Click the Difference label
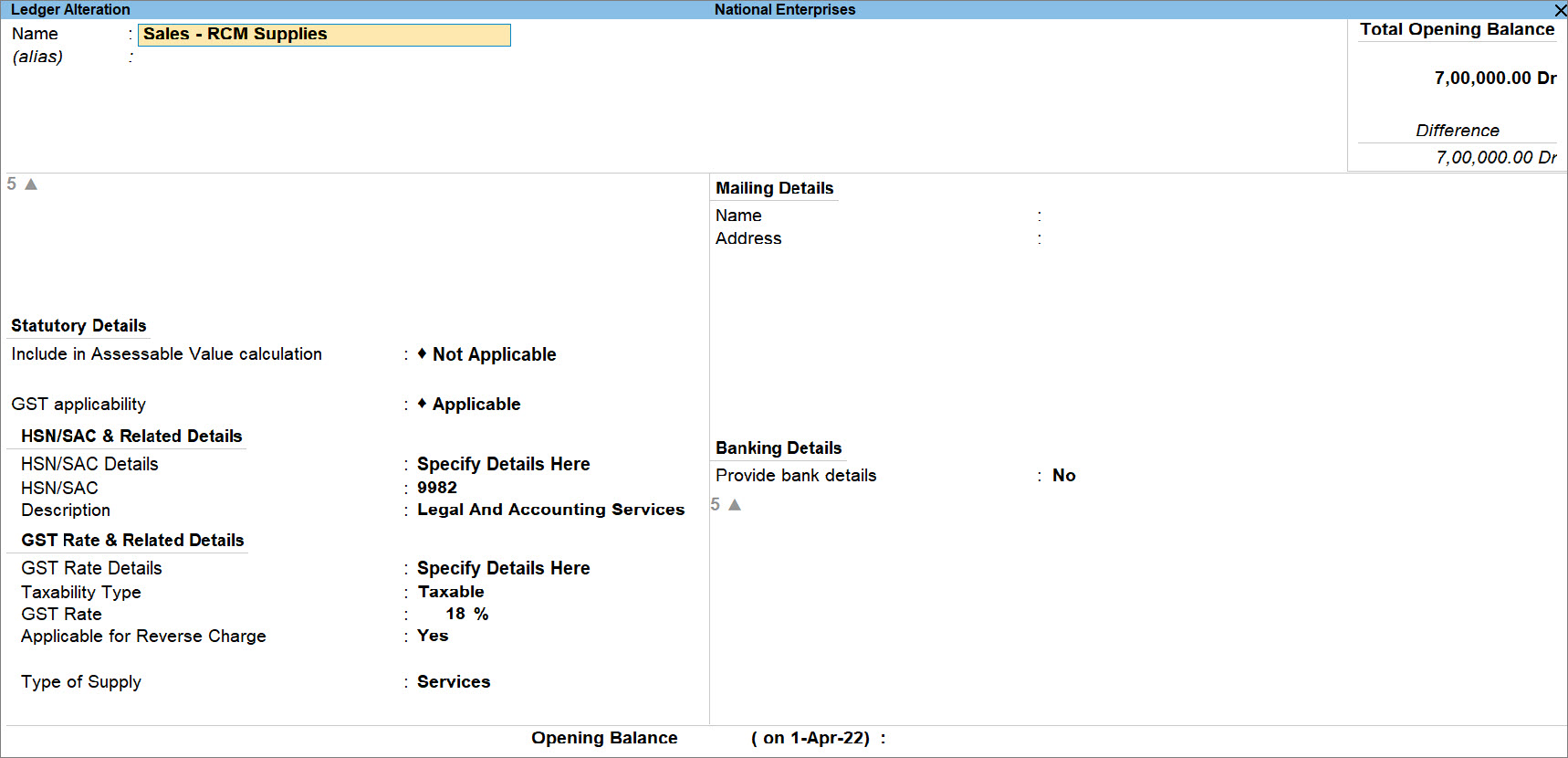The image size is (1568, 758). [x=1458, y=131]
